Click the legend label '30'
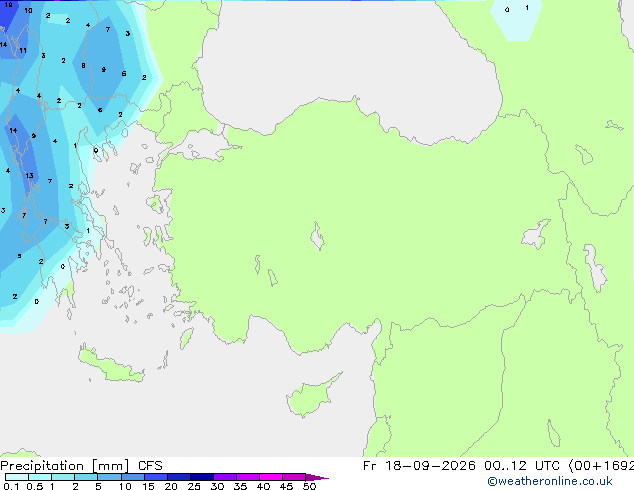The height and width of the screenshot is (490, 634). click(x=217, y=486)
